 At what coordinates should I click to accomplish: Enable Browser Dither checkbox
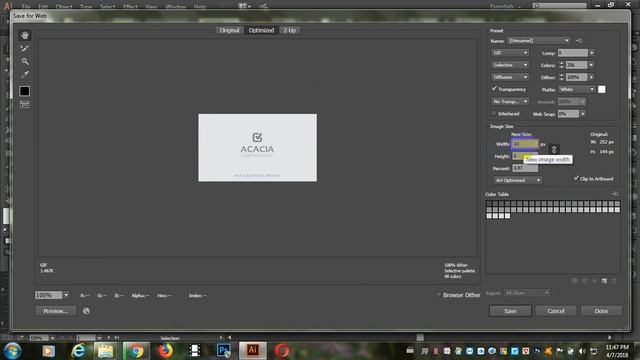pyautogui.click(x=439, y=295)
